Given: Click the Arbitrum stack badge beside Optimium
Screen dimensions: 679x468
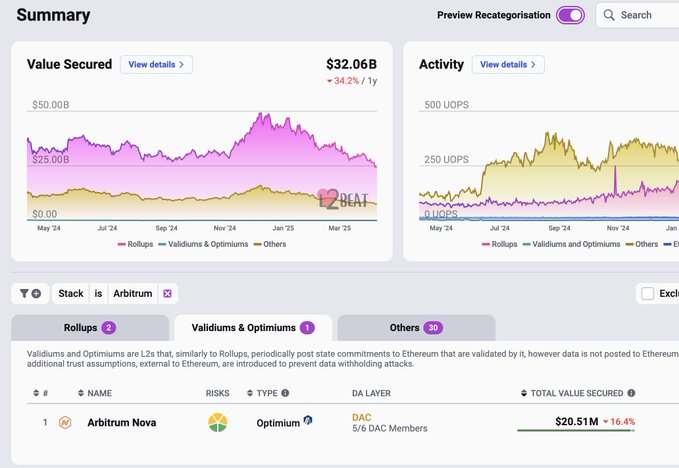Looking at the screenshot, I should pyautogui.click(x=308, y=421).
